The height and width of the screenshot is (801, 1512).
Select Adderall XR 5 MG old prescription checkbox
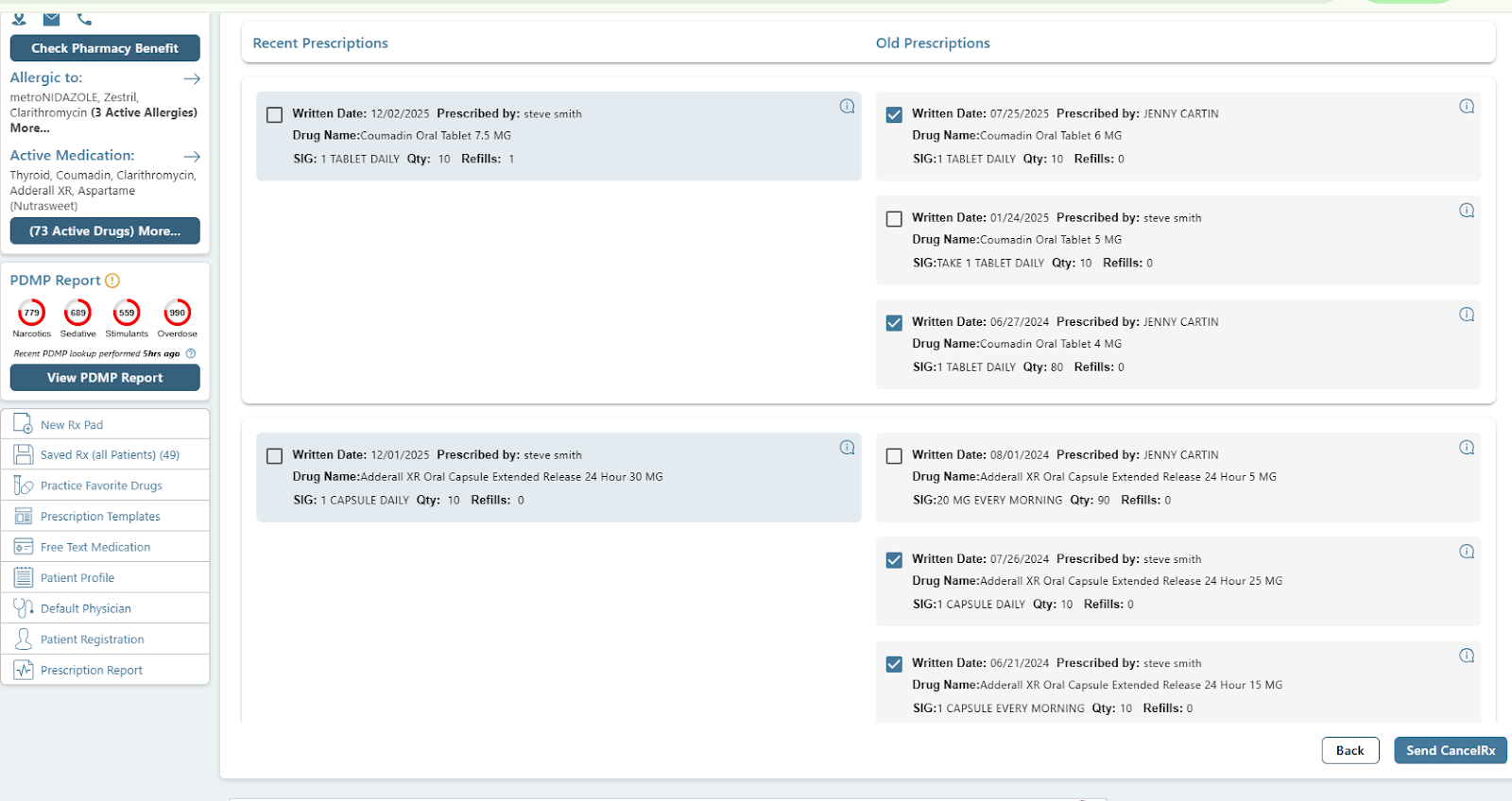coord(894,456)
